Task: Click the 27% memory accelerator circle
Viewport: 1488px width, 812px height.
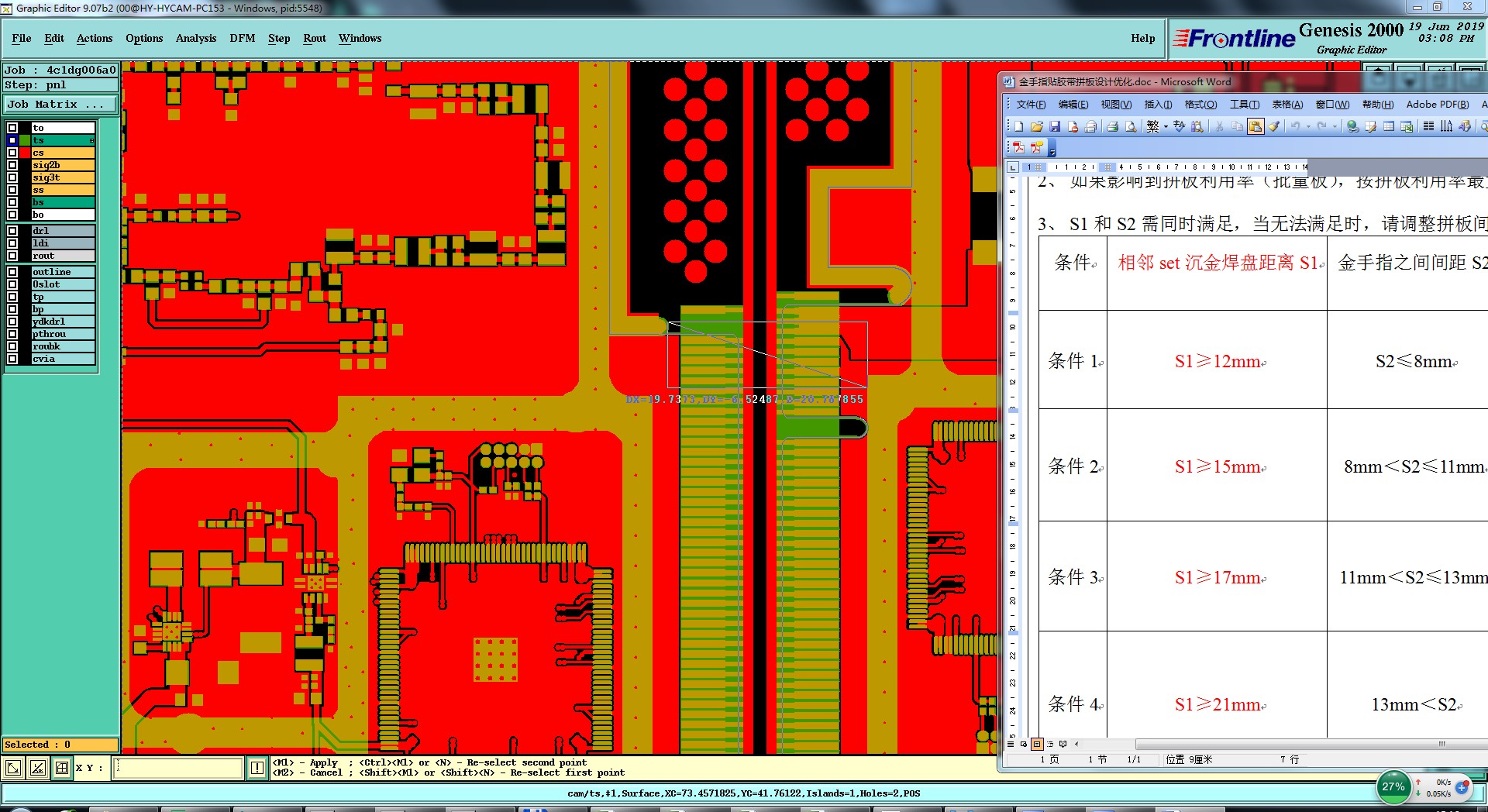Action: (1393, 787)
